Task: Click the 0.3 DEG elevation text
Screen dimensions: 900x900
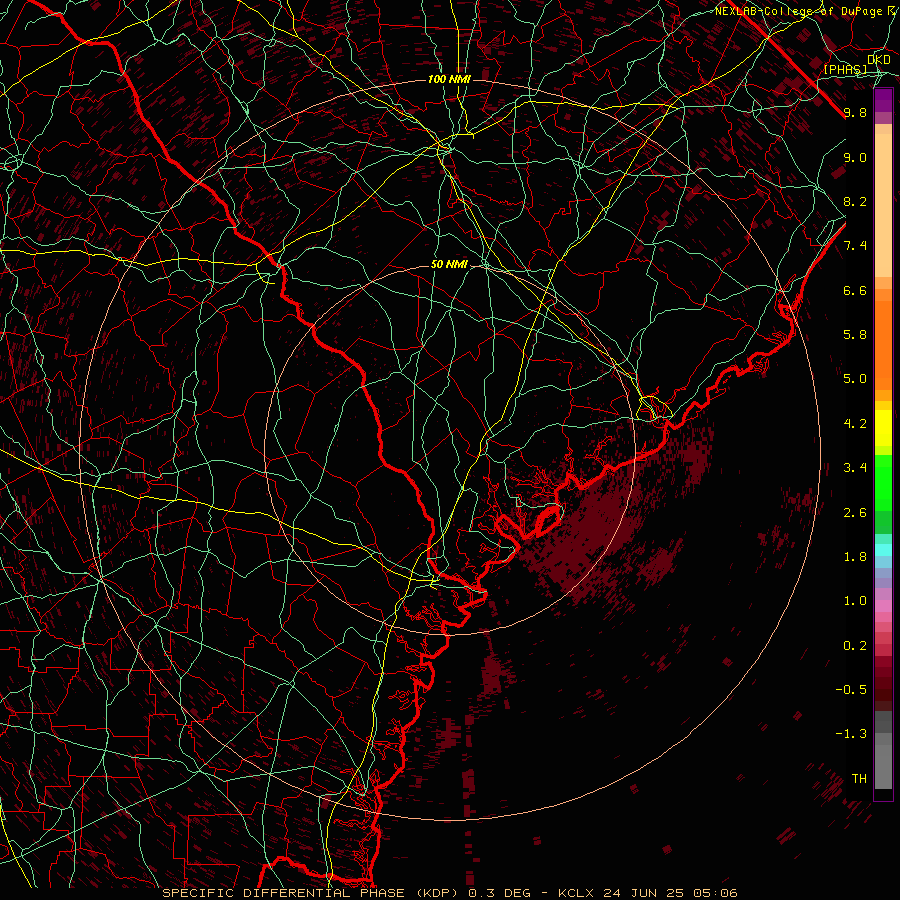Action: coord(499,893)
